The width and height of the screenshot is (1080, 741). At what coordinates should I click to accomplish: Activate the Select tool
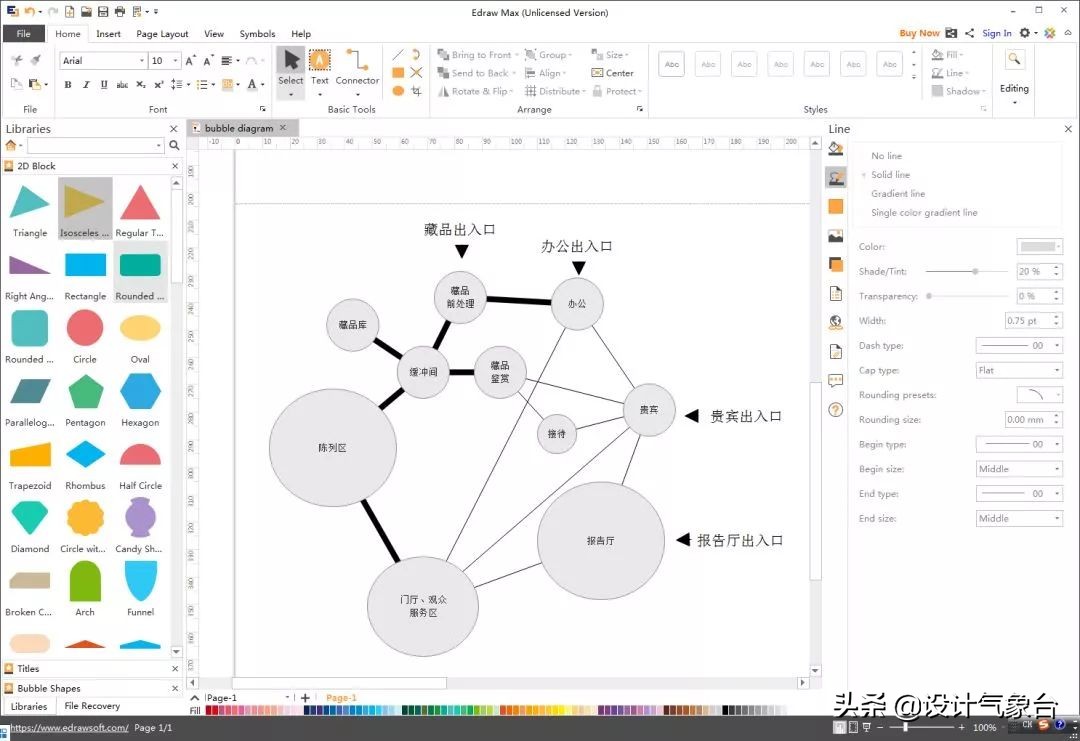click(290, 70)
